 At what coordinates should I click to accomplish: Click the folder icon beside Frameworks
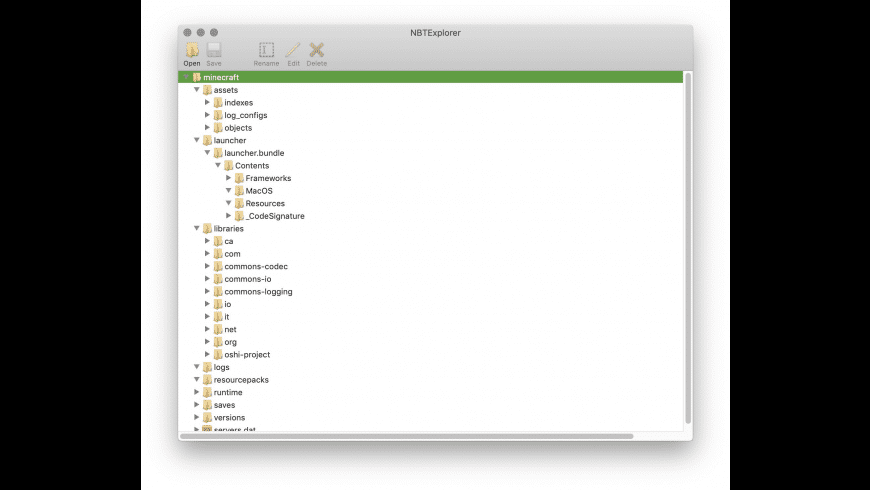point(239,178)
